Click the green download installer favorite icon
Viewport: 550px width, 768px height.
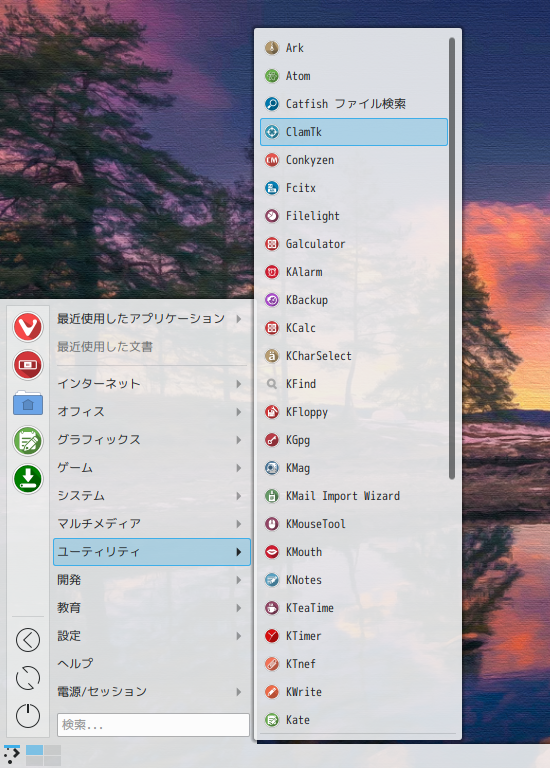(x=28, y=479)
